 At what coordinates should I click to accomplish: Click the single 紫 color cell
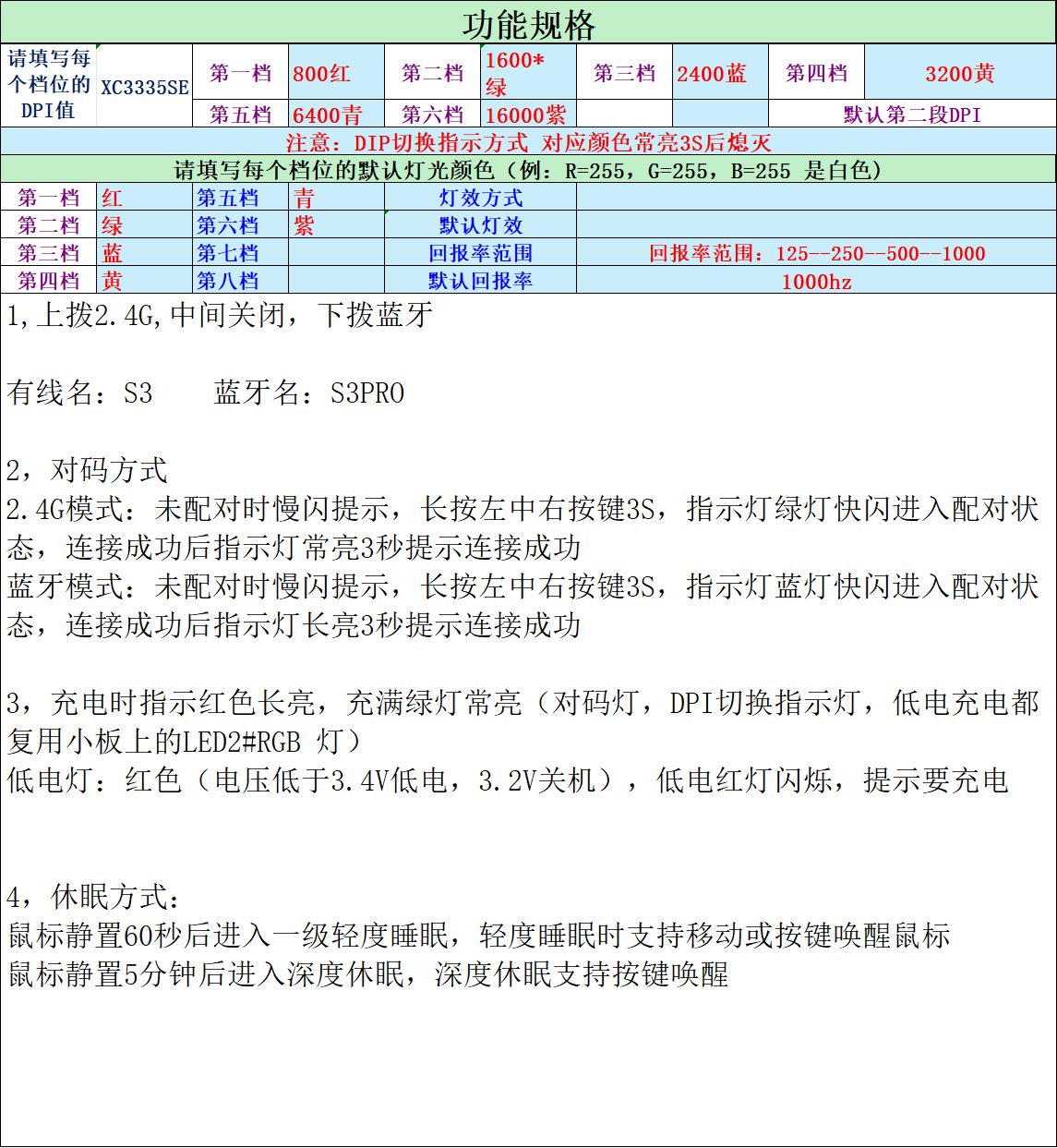(x=336, y=224)
